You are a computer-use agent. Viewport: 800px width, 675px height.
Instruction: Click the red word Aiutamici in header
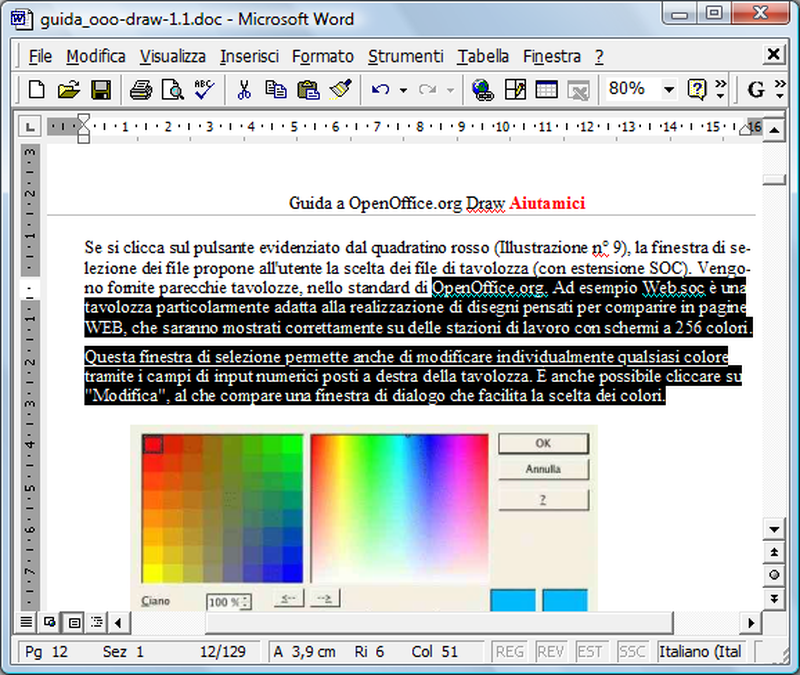(x=547, y=203)
